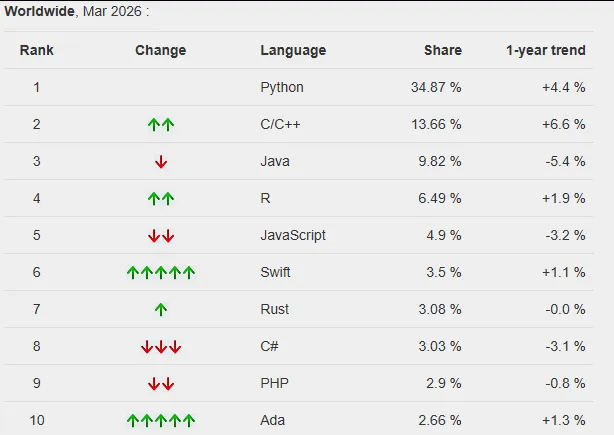Click the five green arrows beside Ada
614x435 pixels.
point(161,420)
